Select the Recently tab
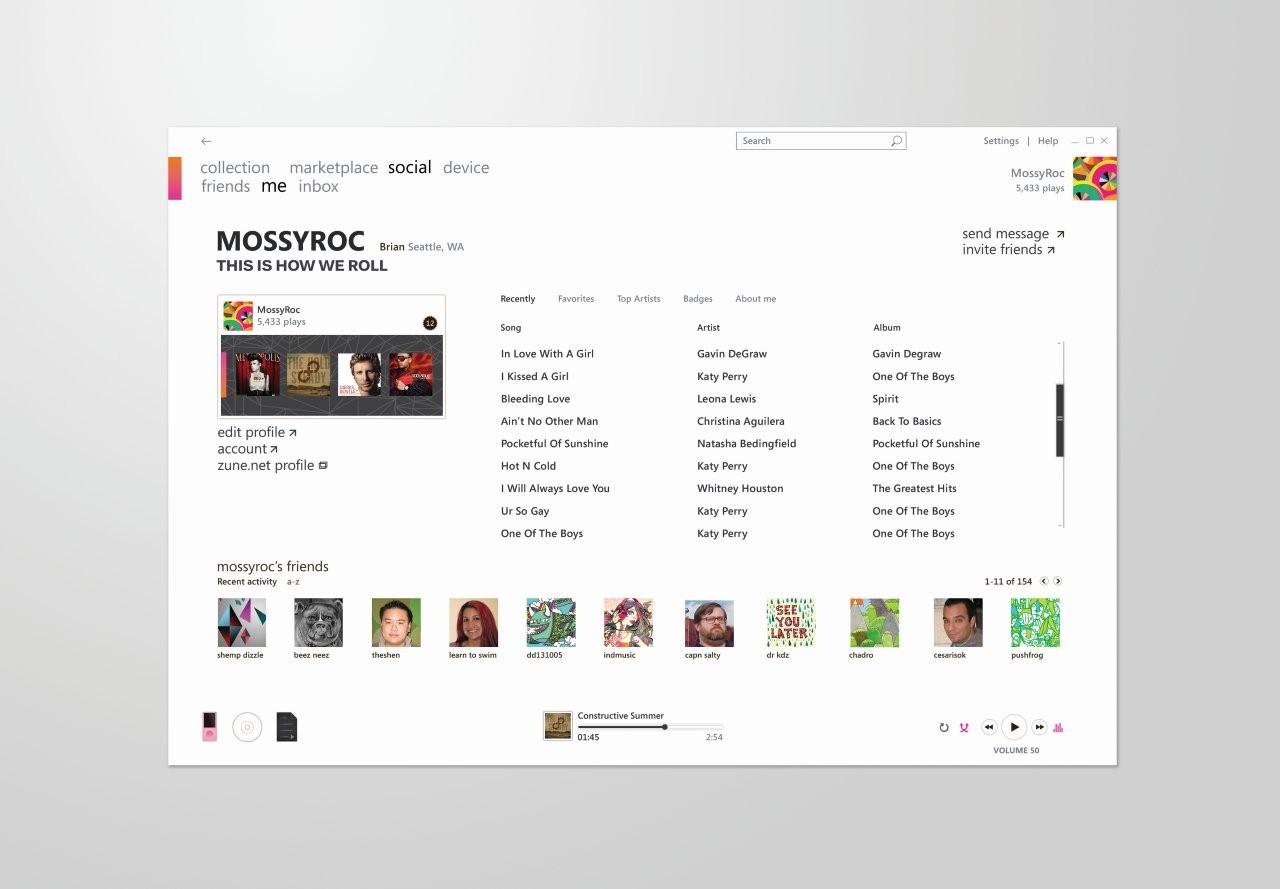Screen dimensions: 1280x889 pyautogui.click(x=518, y=299)
